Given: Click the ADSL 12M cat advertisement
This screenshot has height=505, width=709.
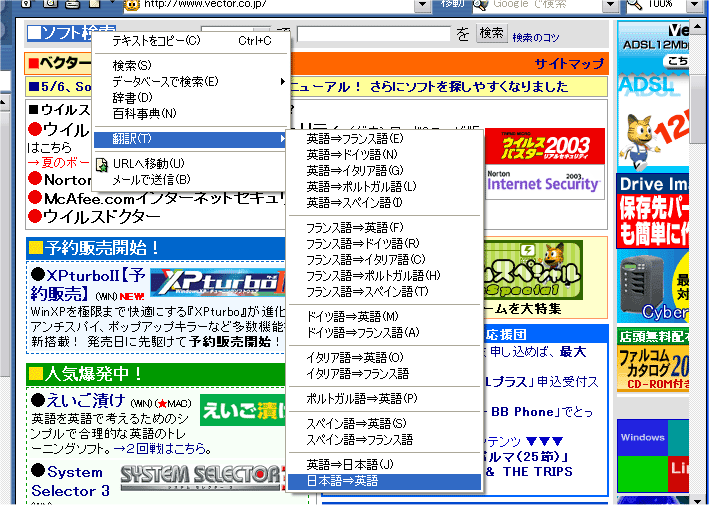Looking at the screenshot, I should click(653, 97).
